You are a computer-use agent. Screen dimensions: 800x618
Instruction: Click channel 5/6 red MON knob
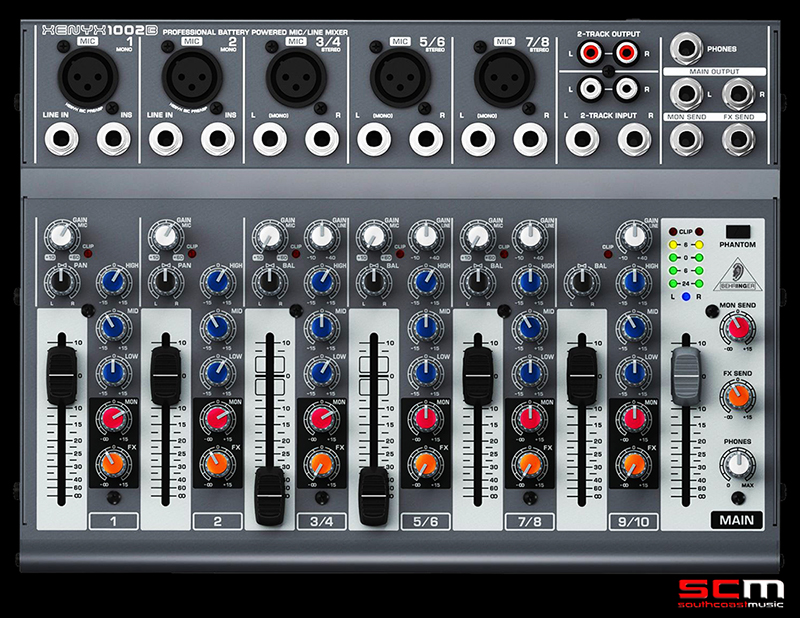pos(426,418)
